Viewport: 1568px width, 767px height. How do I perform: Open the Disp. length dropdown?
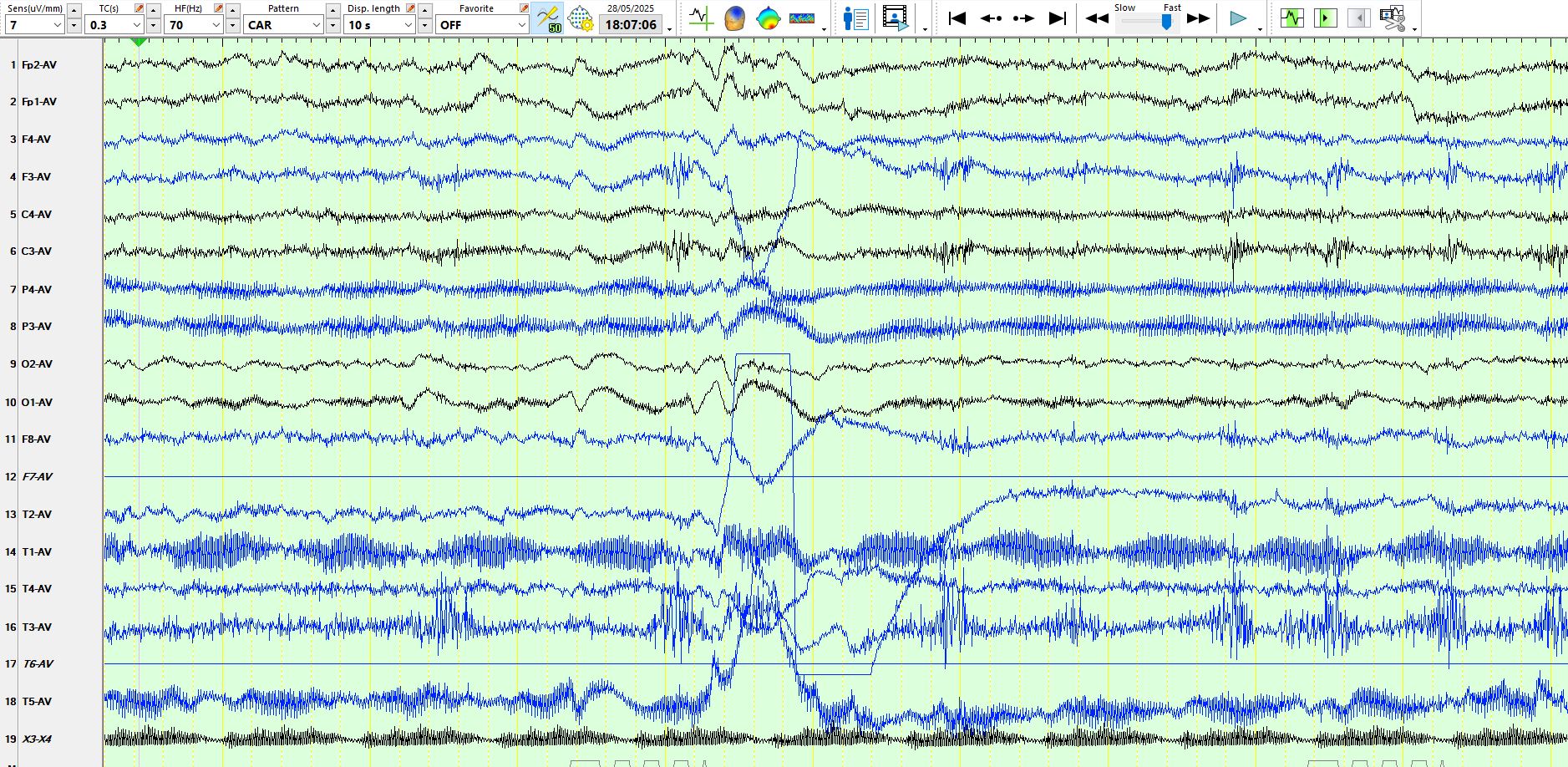tap(408, 25)
